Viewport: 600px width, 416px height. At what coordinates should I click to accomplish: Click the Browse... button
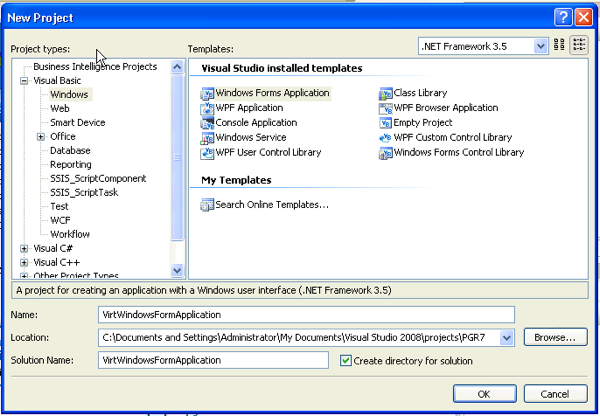554,338
